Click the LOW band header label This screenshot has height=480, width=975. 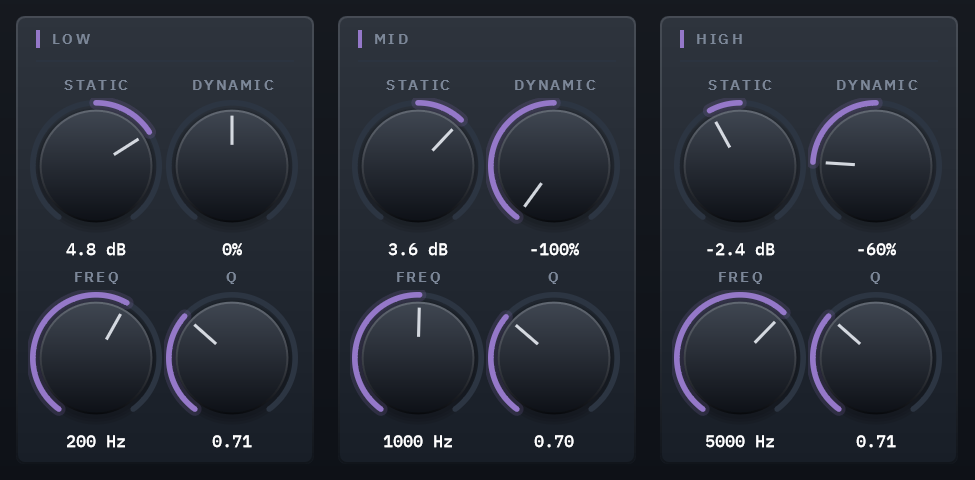(72, 39)
